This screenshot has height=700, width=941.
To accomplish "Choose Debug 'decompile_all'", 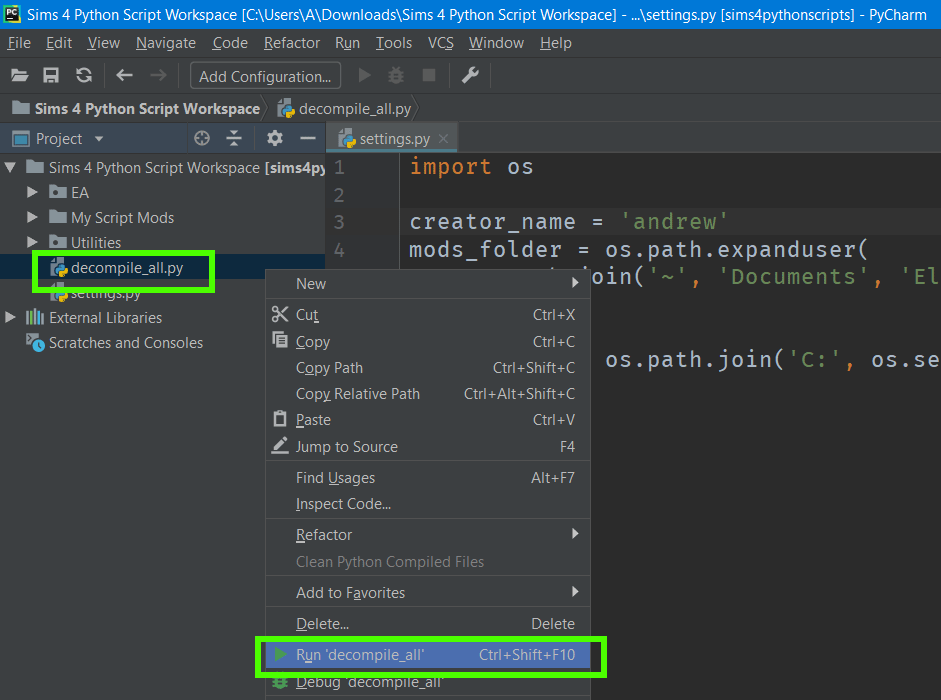I will click(428, 681).
